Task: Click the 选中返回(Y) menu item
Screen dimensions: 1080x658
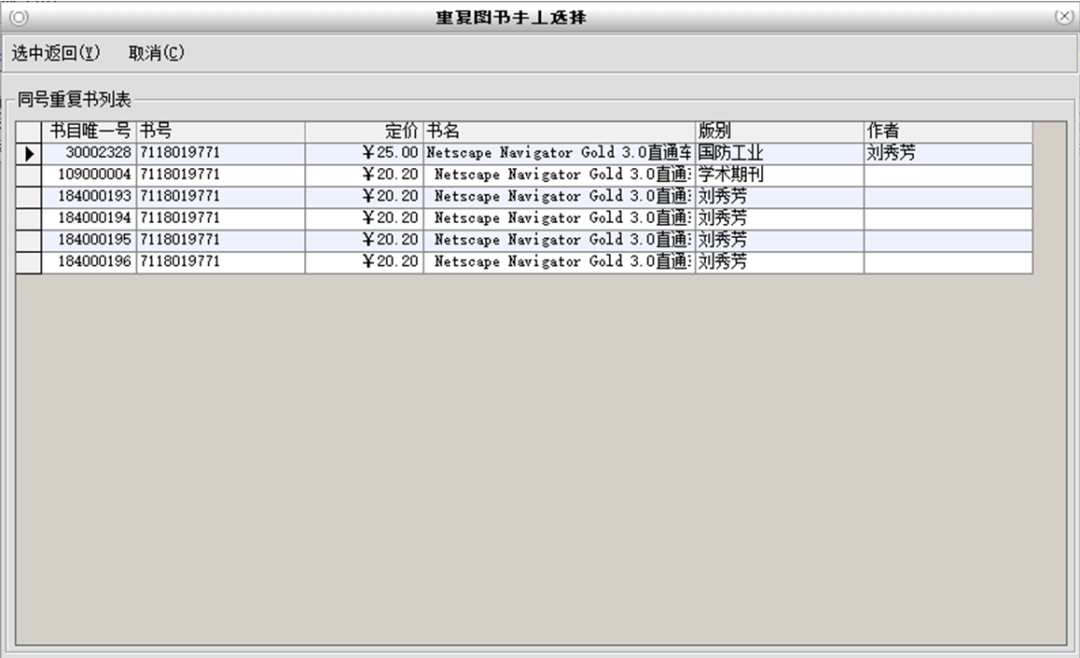Action: tap(56, 53)
